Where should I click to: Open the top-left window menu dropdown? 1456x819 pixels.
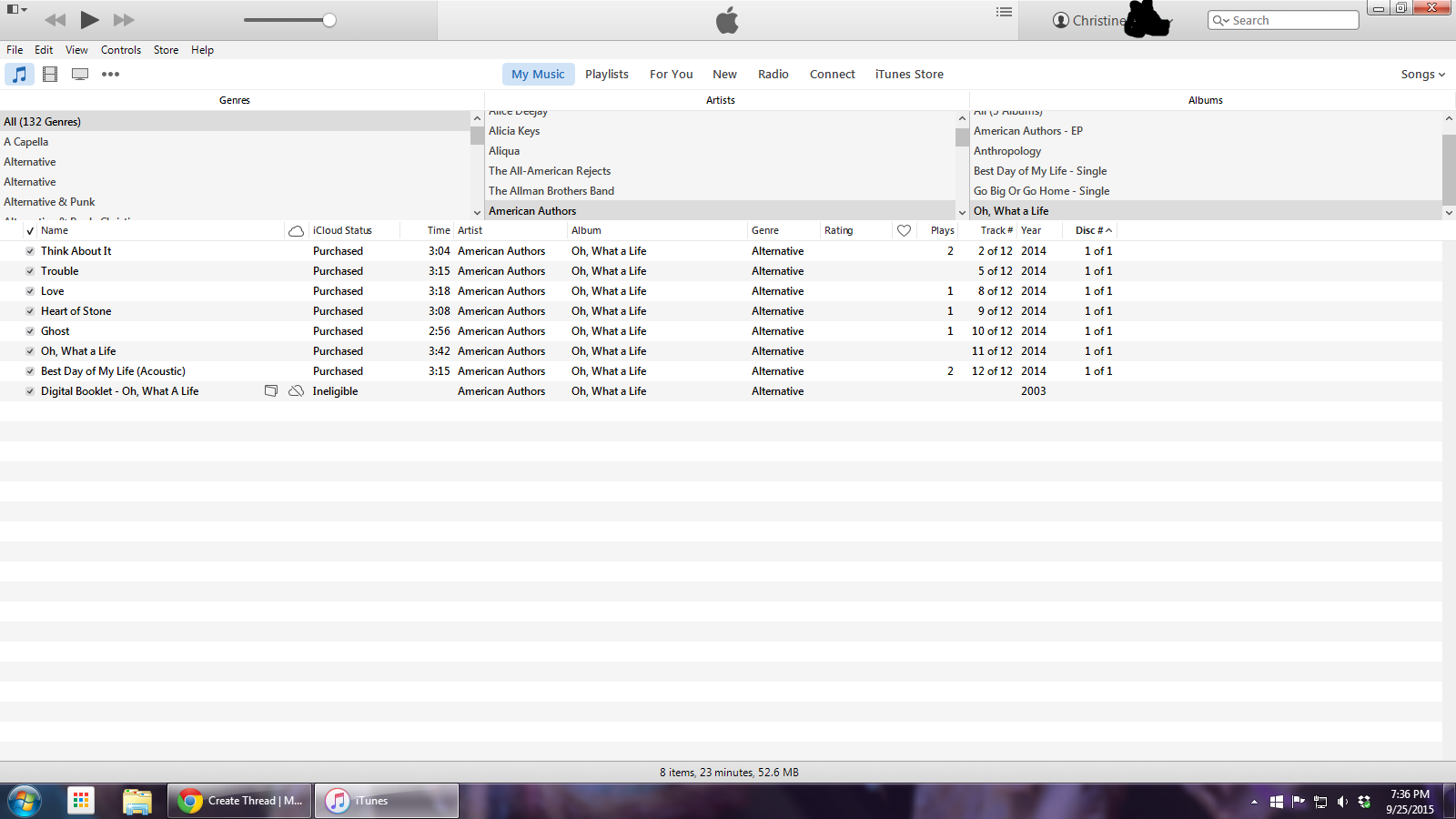[x=16, y=9]
